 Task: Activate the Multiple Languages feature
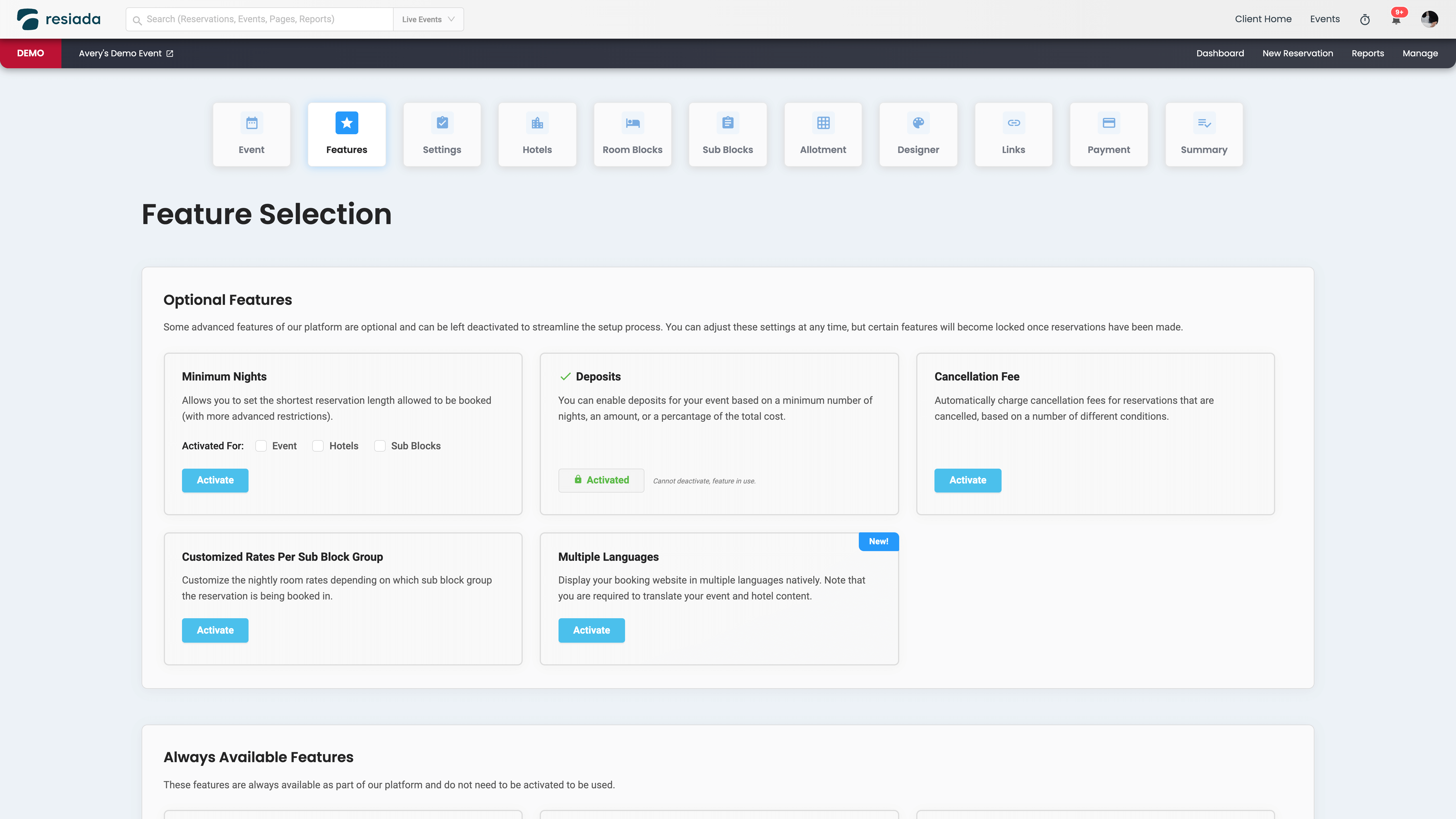click(x=591, y=630)
